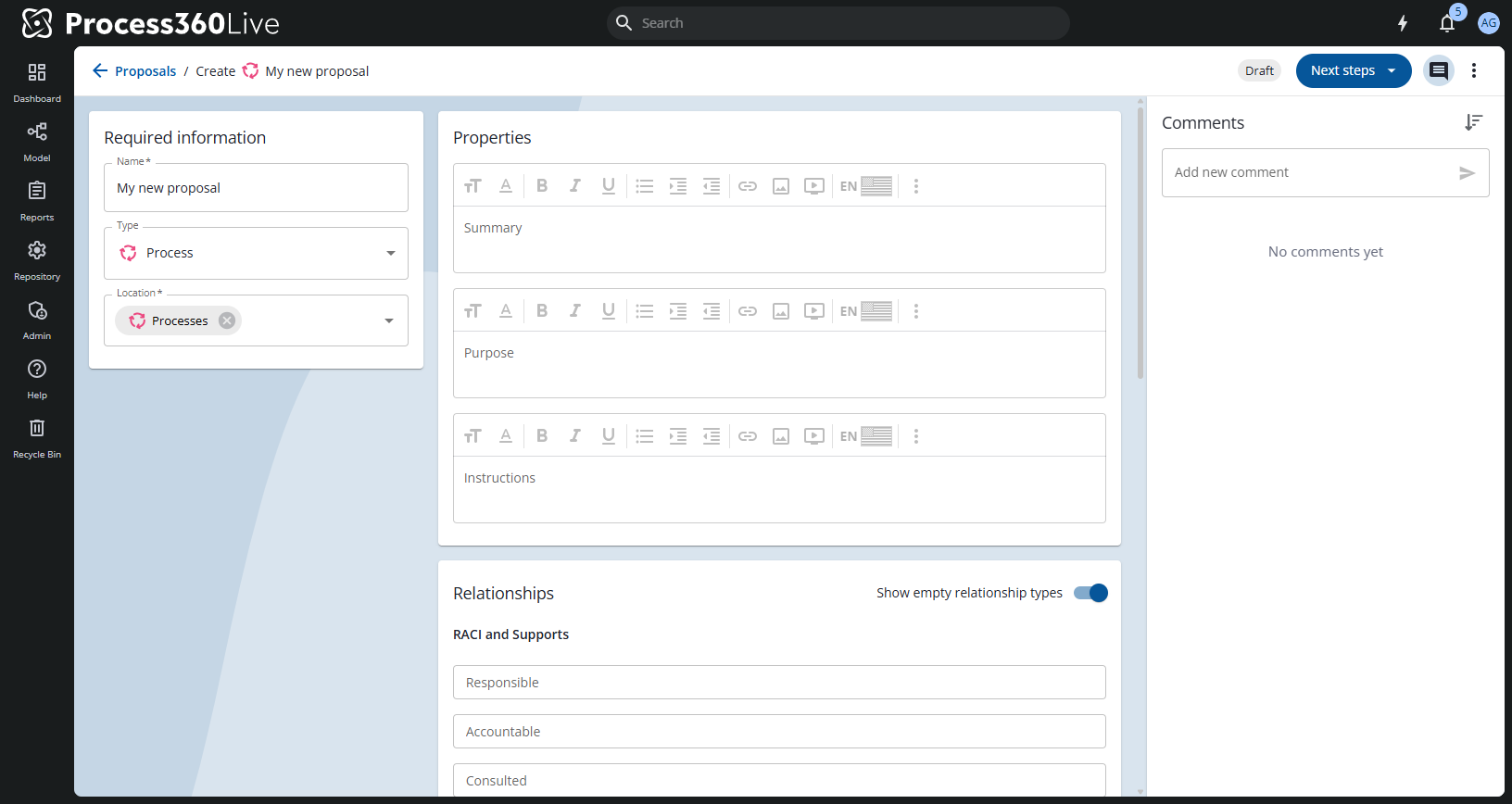Screen dimensions: 1512x804
Task: Click the bold icon in Summary toolbar
Action: (542, 186)
